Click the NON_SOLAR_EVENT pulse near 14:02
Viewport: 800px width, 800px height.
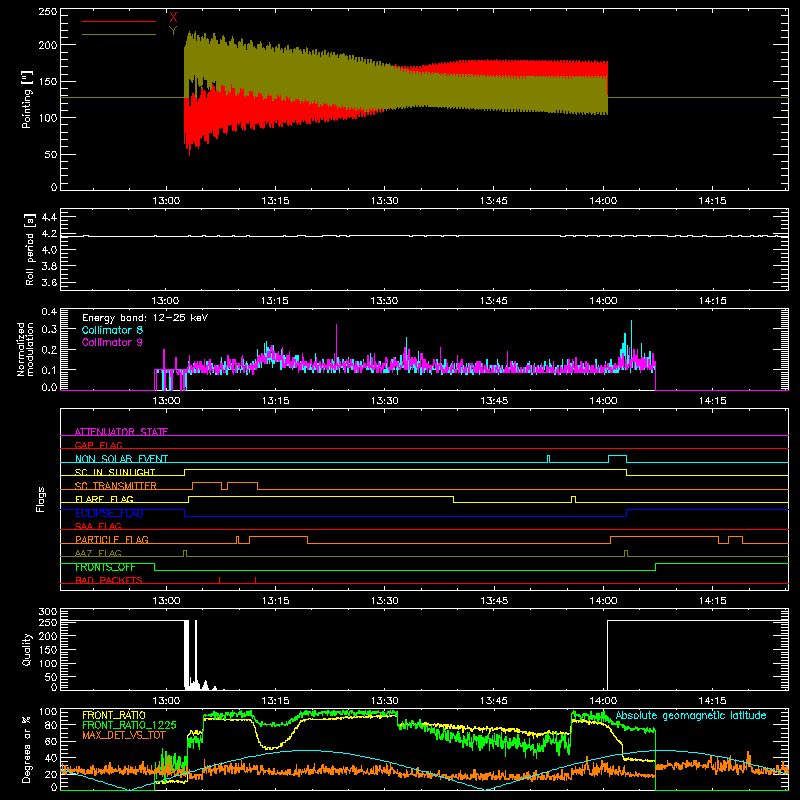click(617, 459)
